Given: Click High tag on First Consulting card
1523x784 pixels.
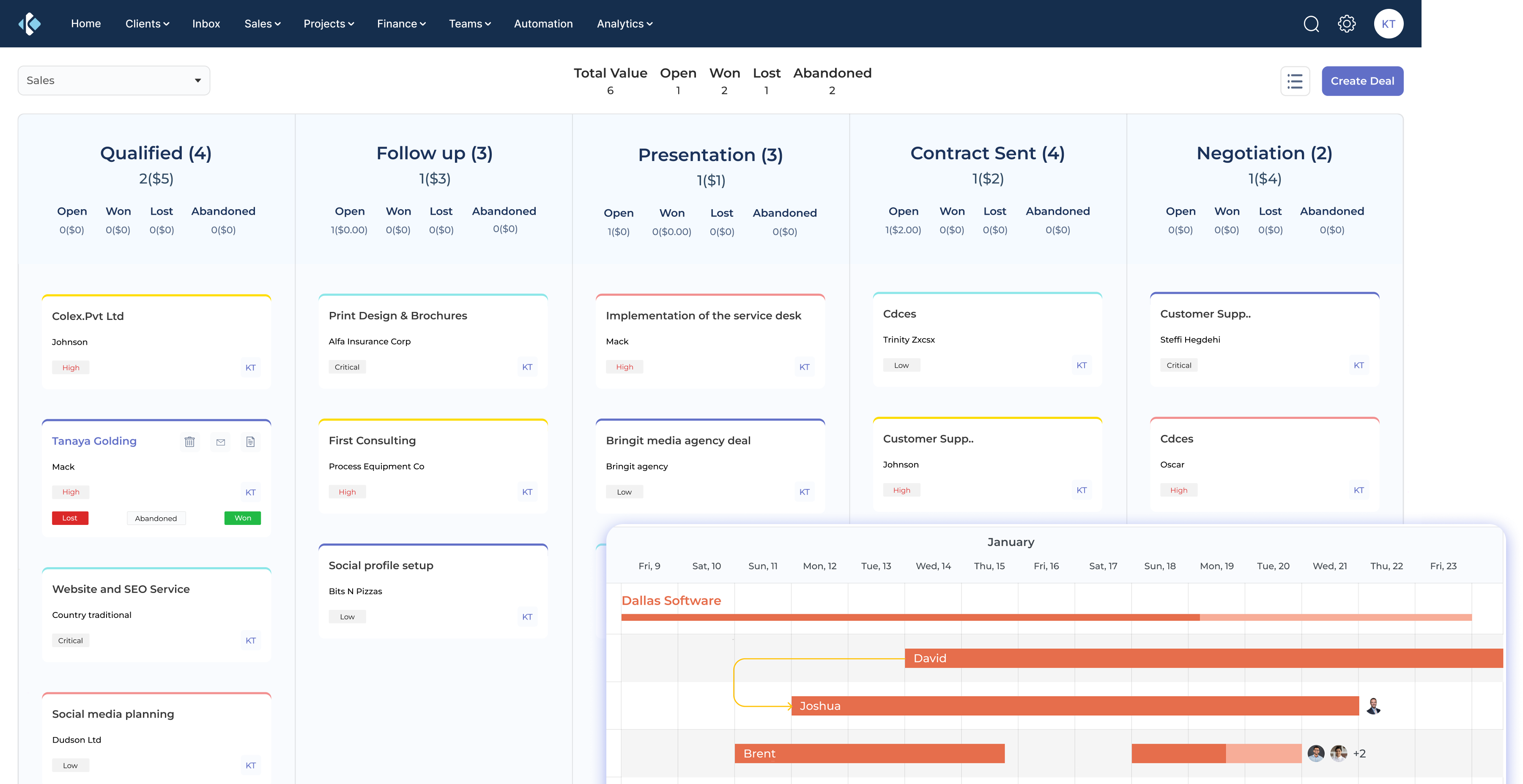Looking at the screenshot, I should [347, 492].
